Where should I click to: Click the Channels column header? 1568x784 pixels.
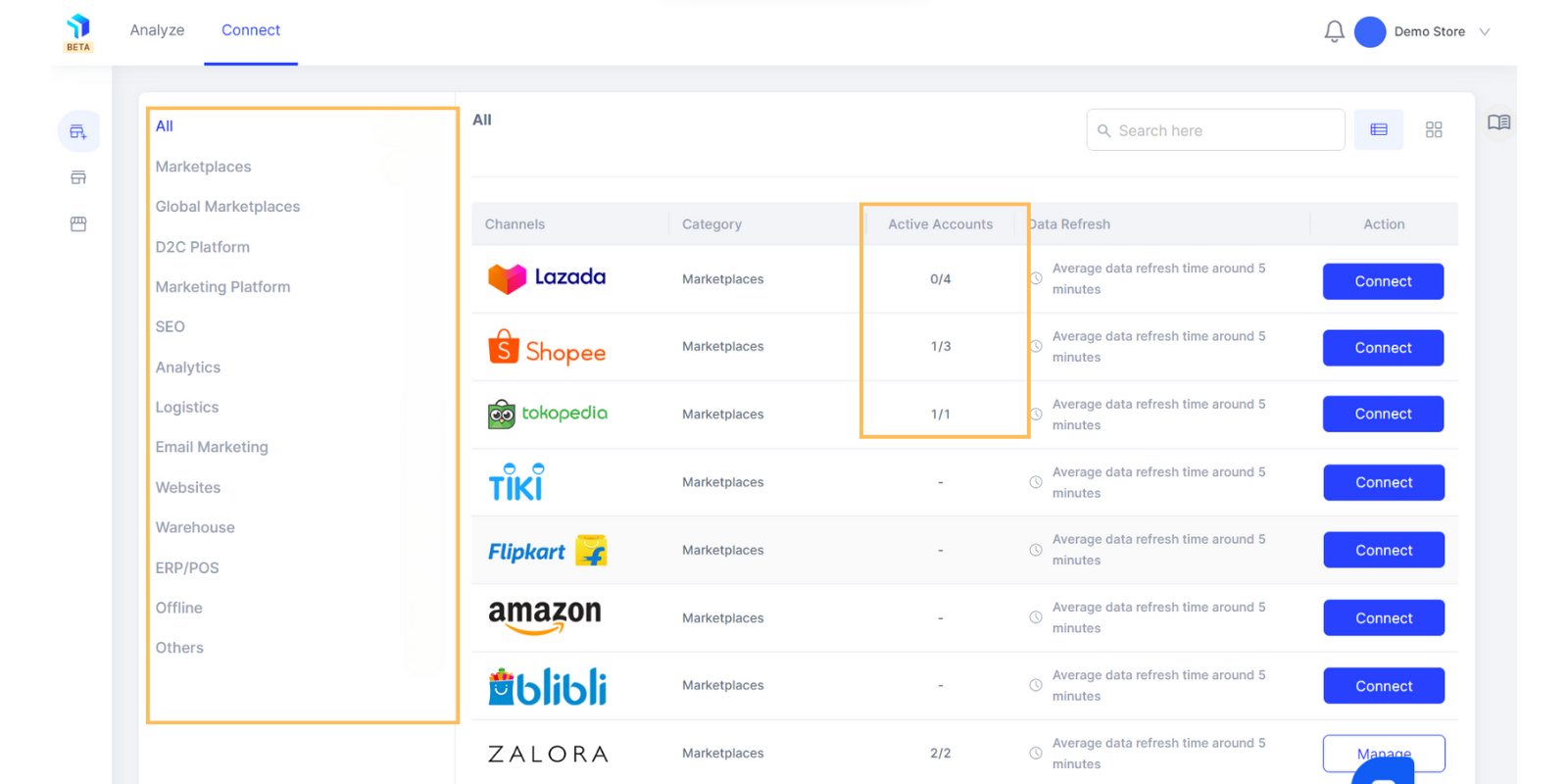pos(514,224)
